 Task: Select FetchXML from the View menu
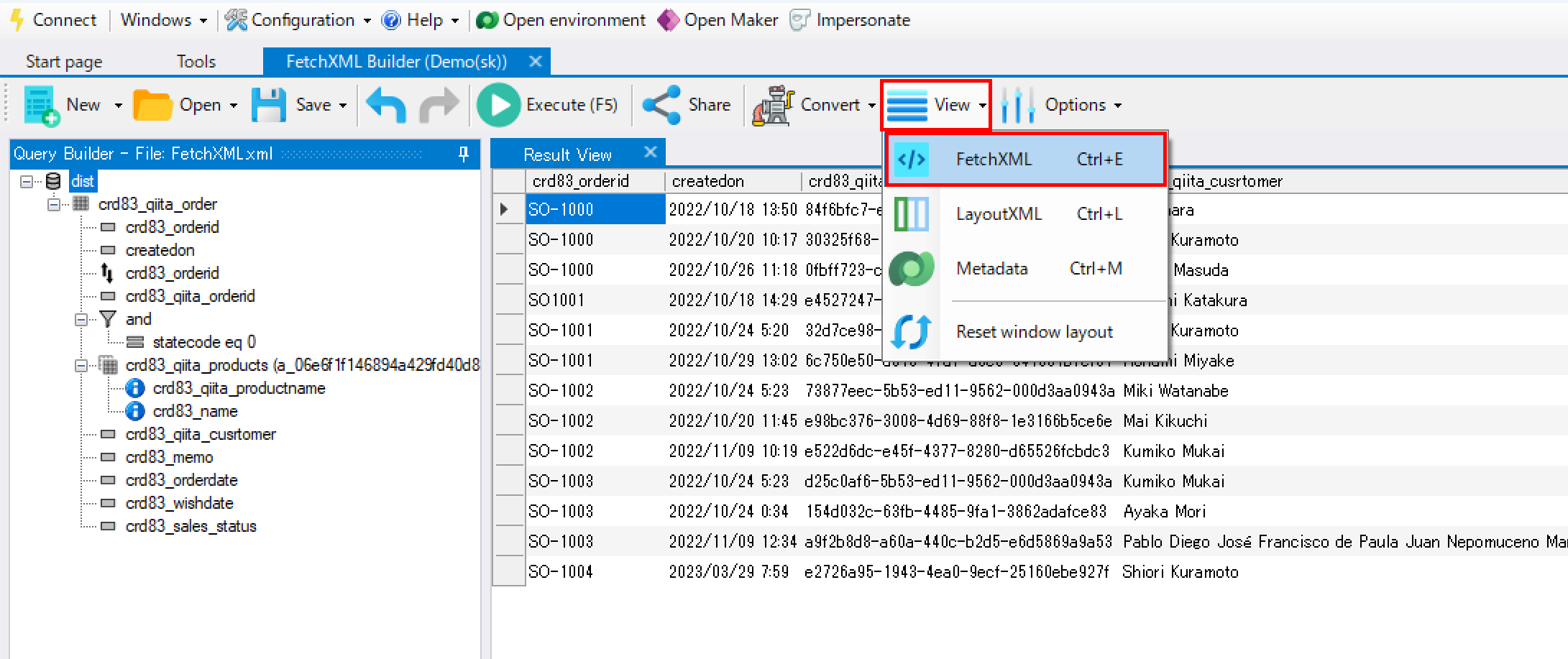click(x=995, y=158)
